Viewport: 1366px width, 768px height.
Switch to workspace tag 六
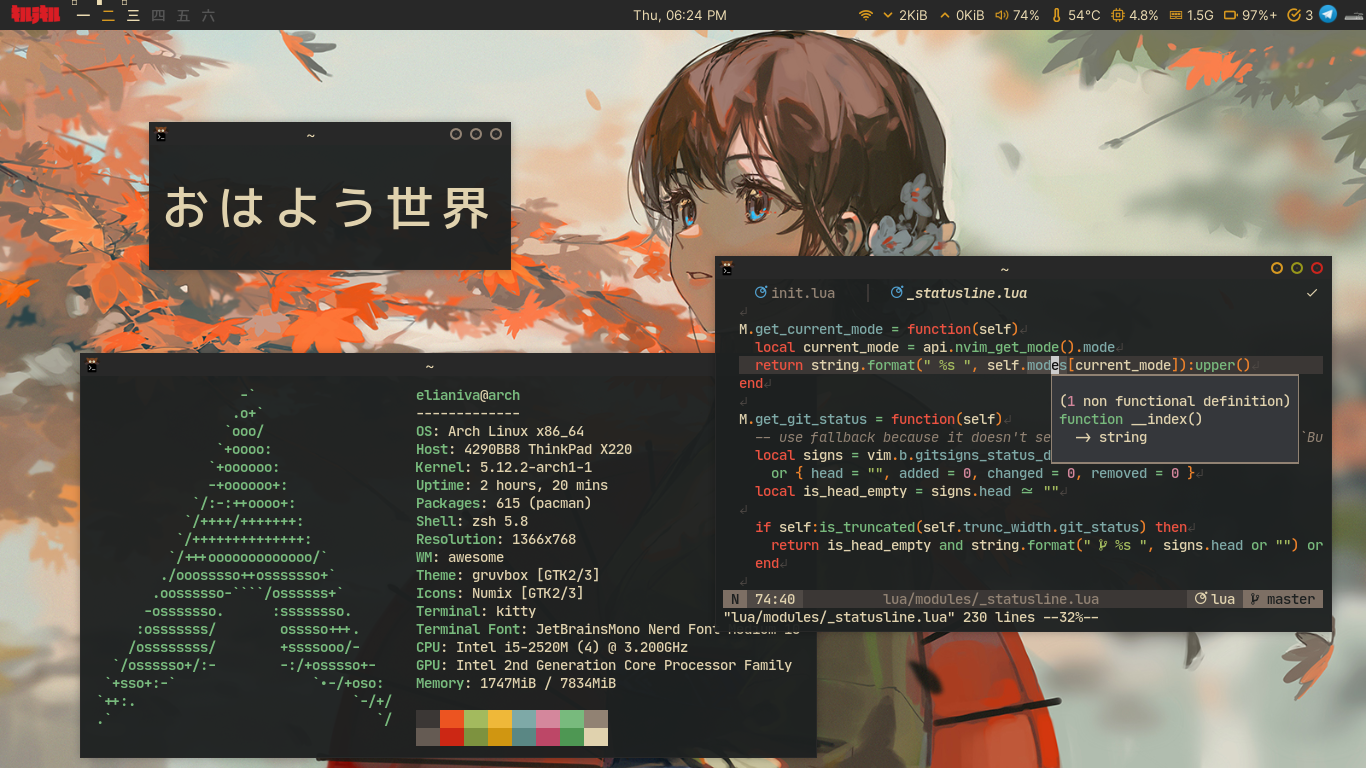coord(208,16)
